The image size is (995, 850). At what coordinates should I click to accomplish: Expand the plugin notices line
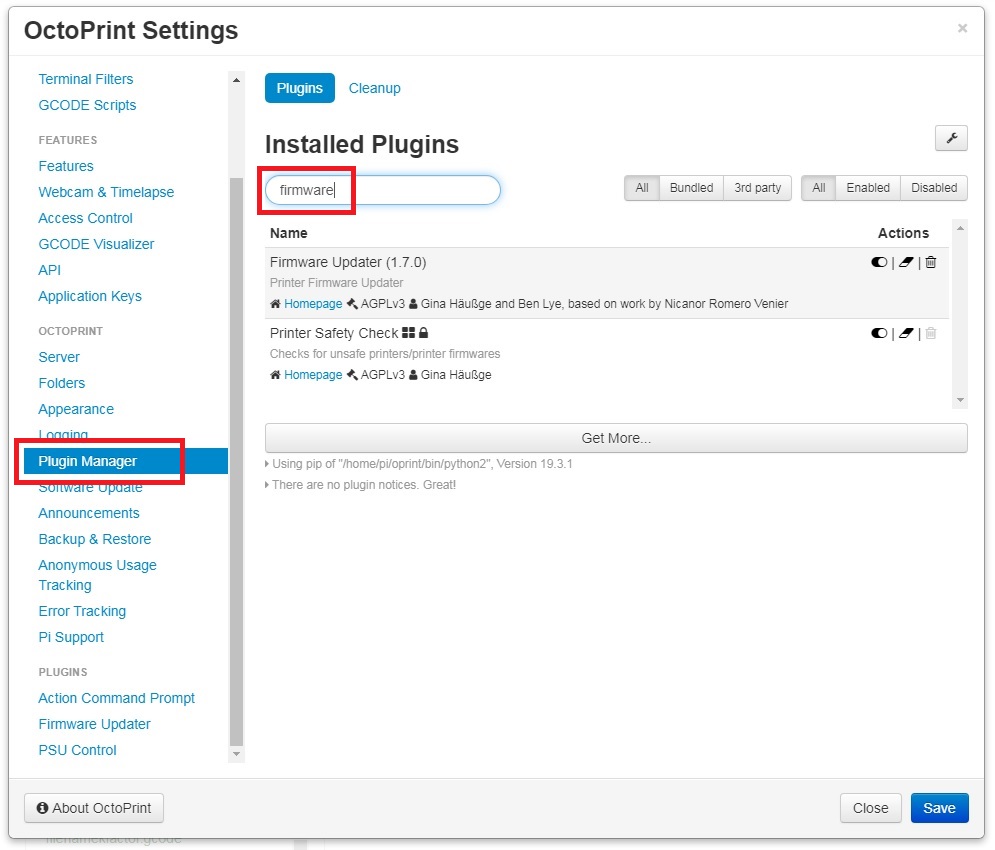coord(360,485)
